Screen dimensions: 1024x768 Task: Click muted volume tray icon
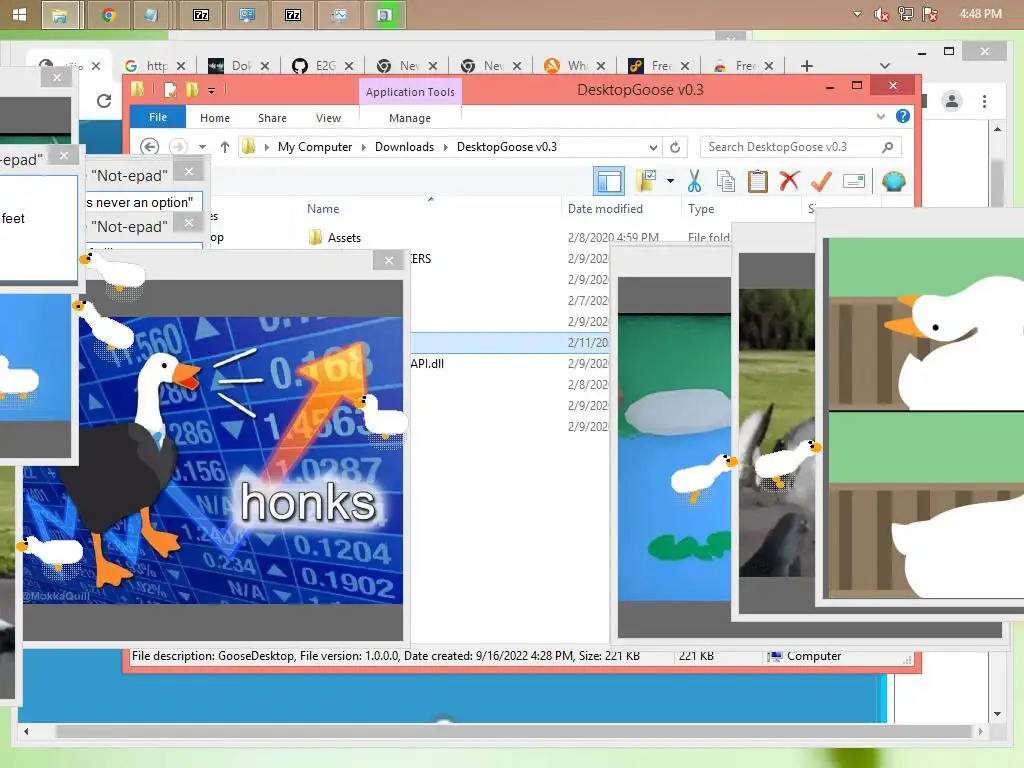click(x=880, y=14)
